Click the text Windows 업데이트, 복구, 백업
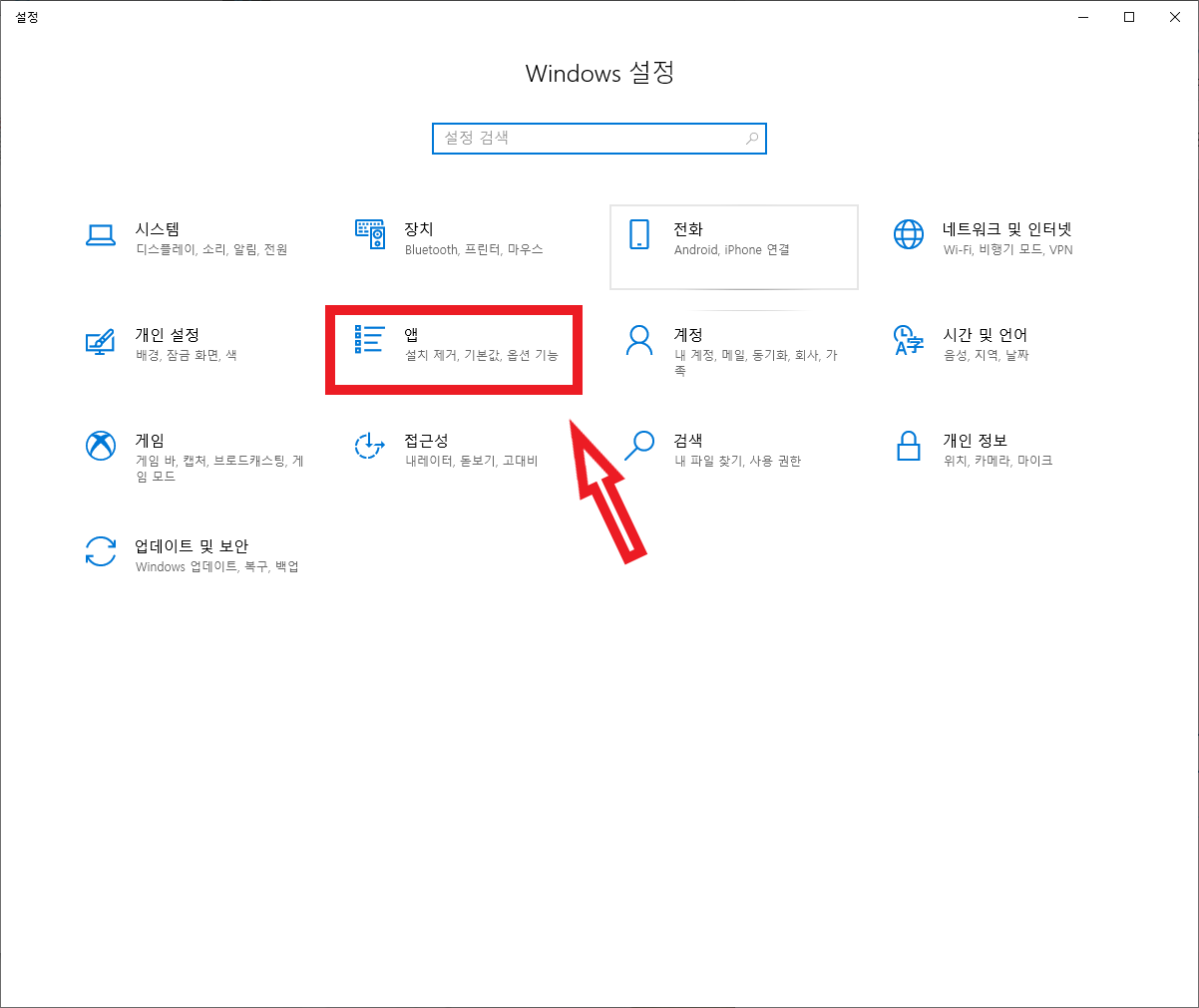 pyautogui.click(x=217, y=567)
